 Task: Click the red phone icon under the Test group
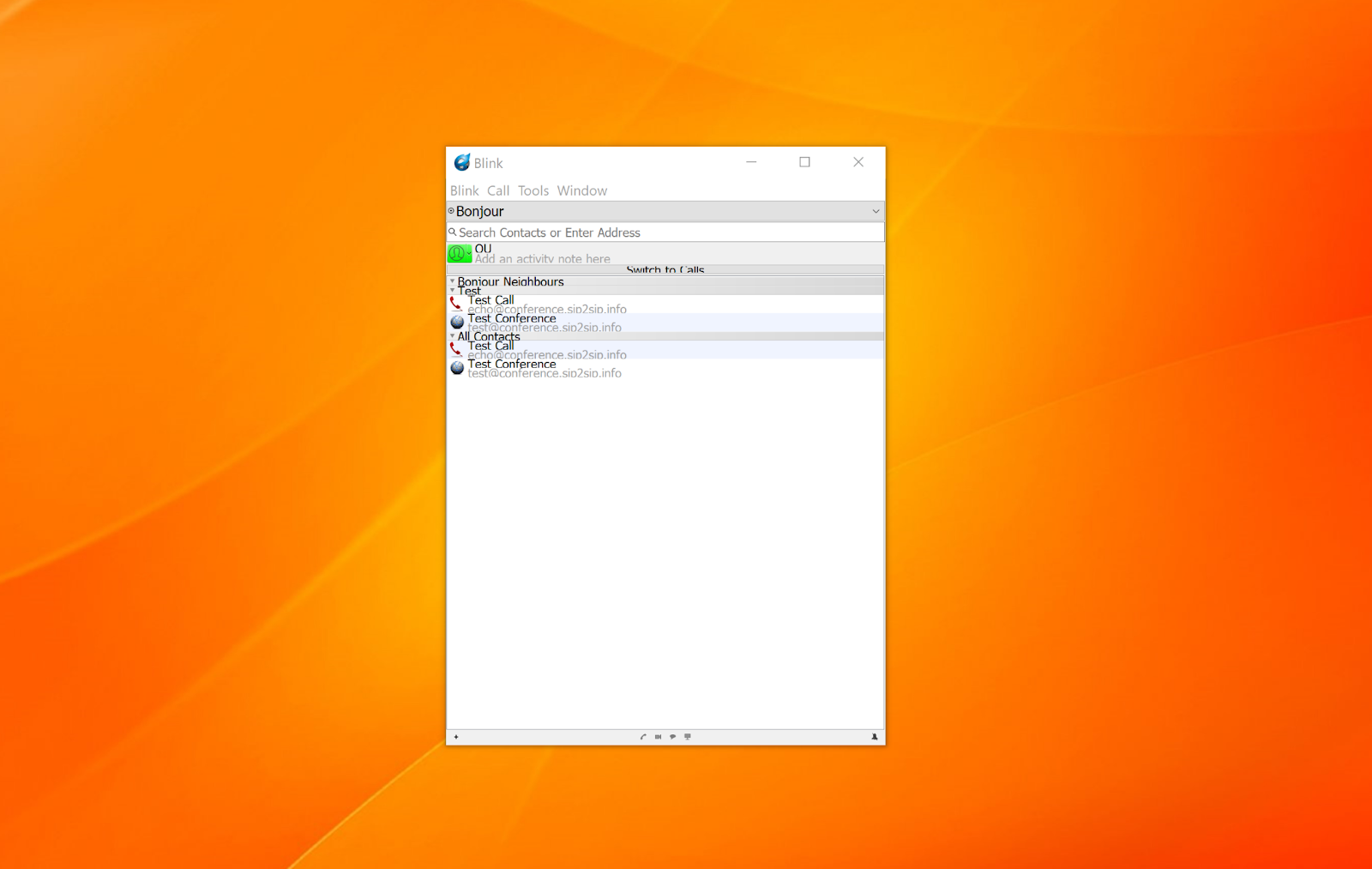point(456,303)
